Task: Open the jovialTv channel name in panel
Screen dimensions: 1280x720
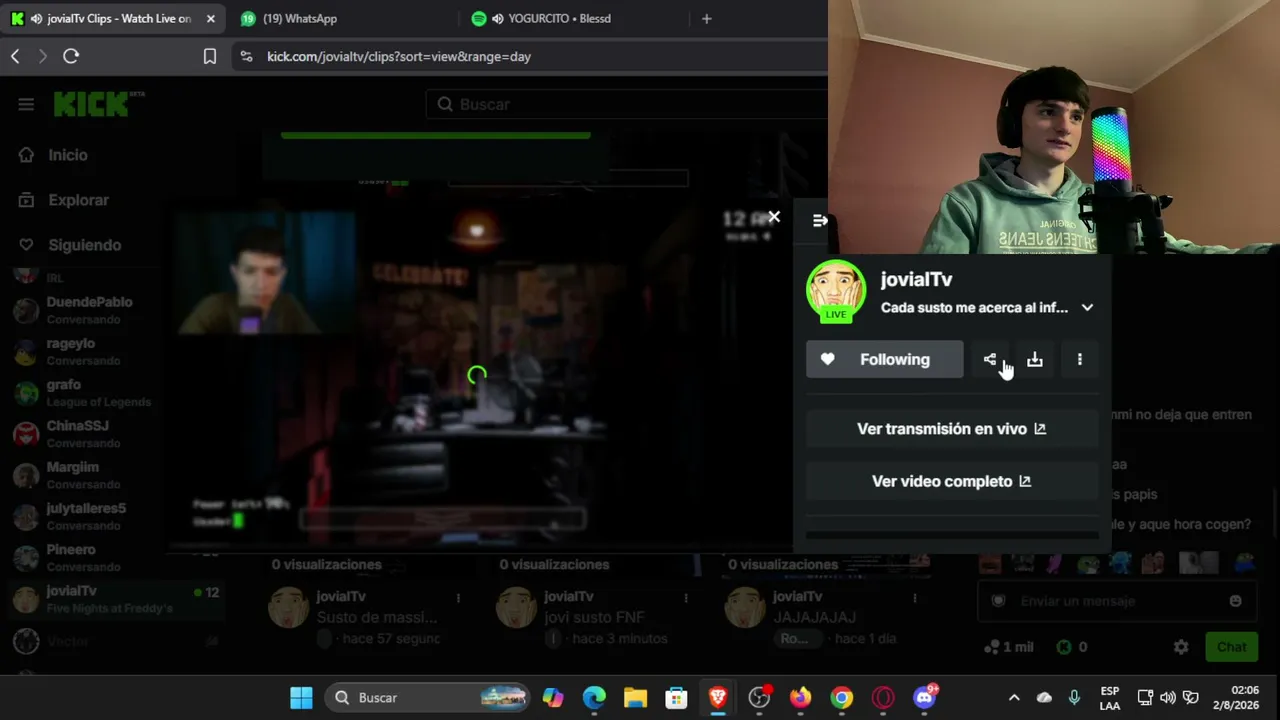Action: tap(916, 280)
